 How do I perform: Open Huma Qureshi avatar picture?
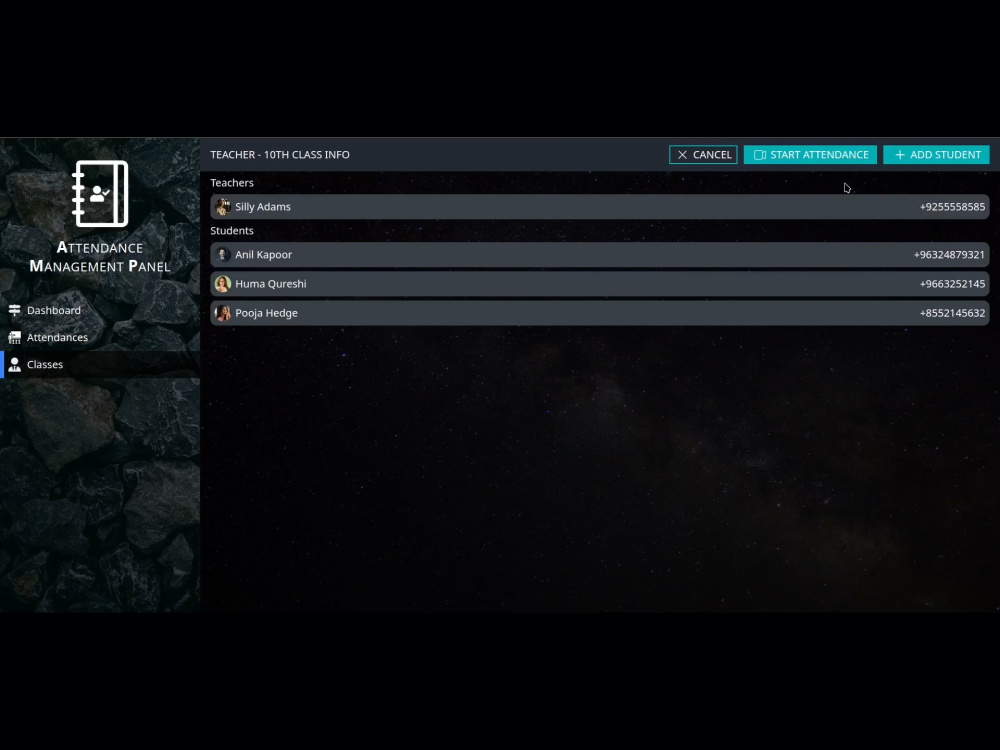tap(223, 284)
